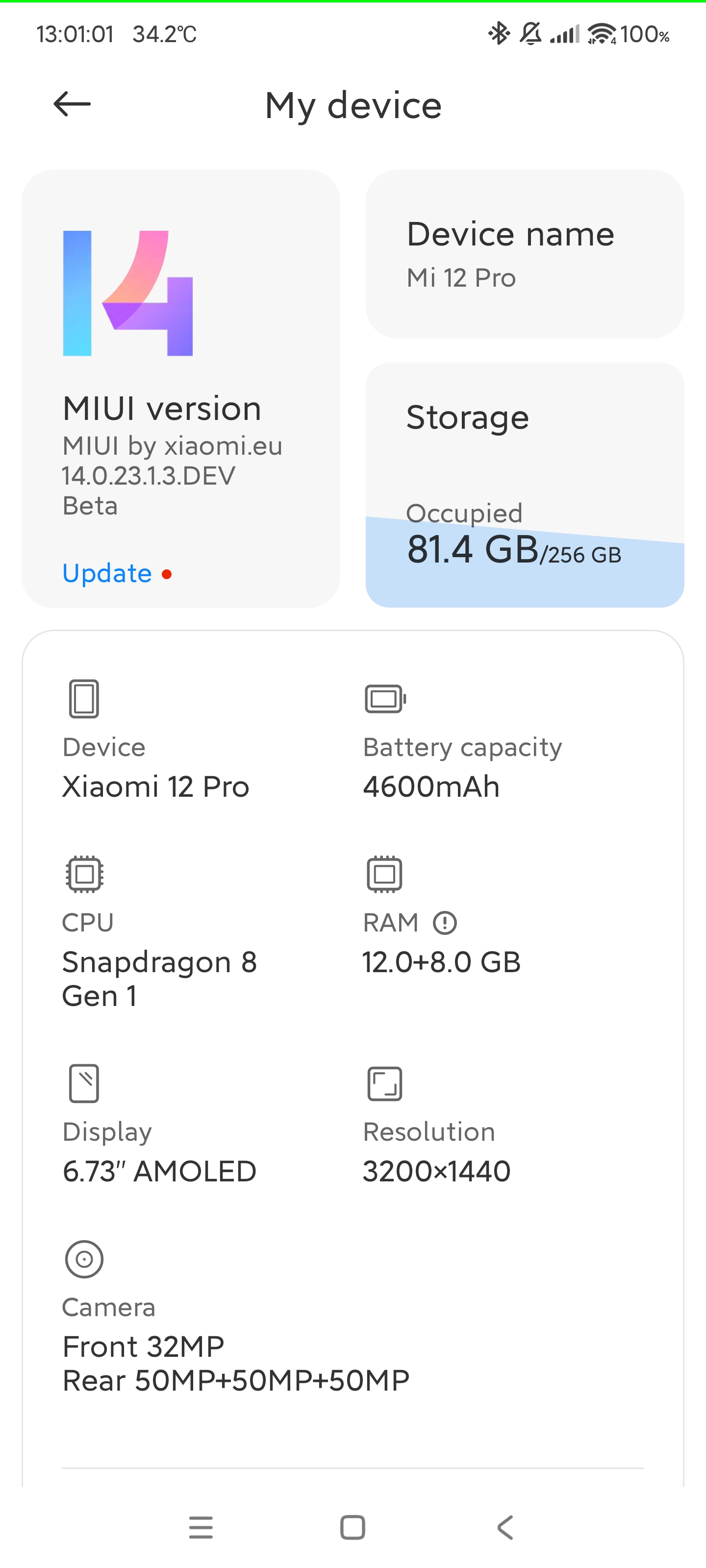706x1568 pixels.
Task: Tap the Wi-Fi status bar icon
Action: [x=601, y=33]
